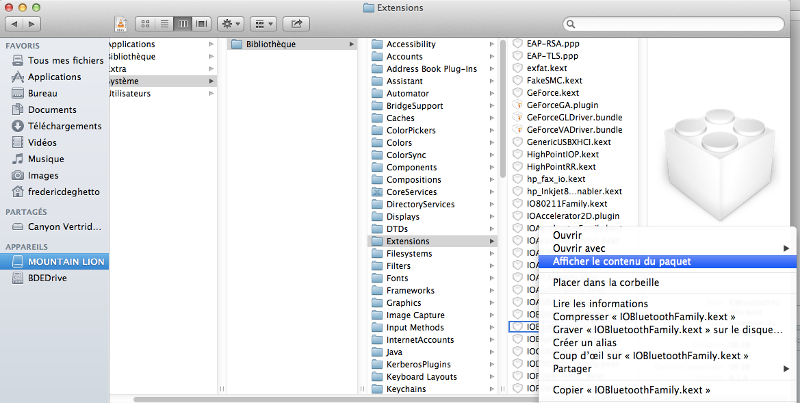The height and width of the screenshot is (403, 800).
Task: Select the shared Canyon Vertrid computer
Action: (x=55, y=226)
